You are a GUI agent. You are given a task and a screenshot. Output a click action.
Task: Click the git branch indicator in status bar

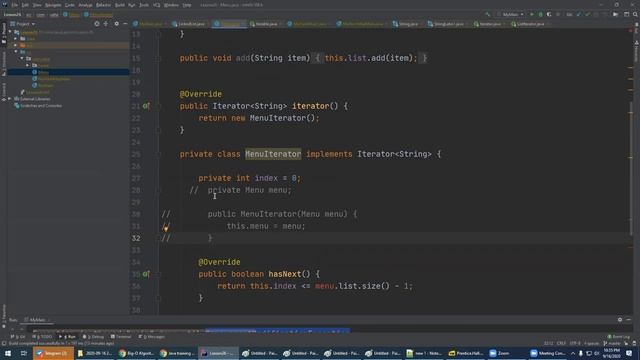click(611, 344)
